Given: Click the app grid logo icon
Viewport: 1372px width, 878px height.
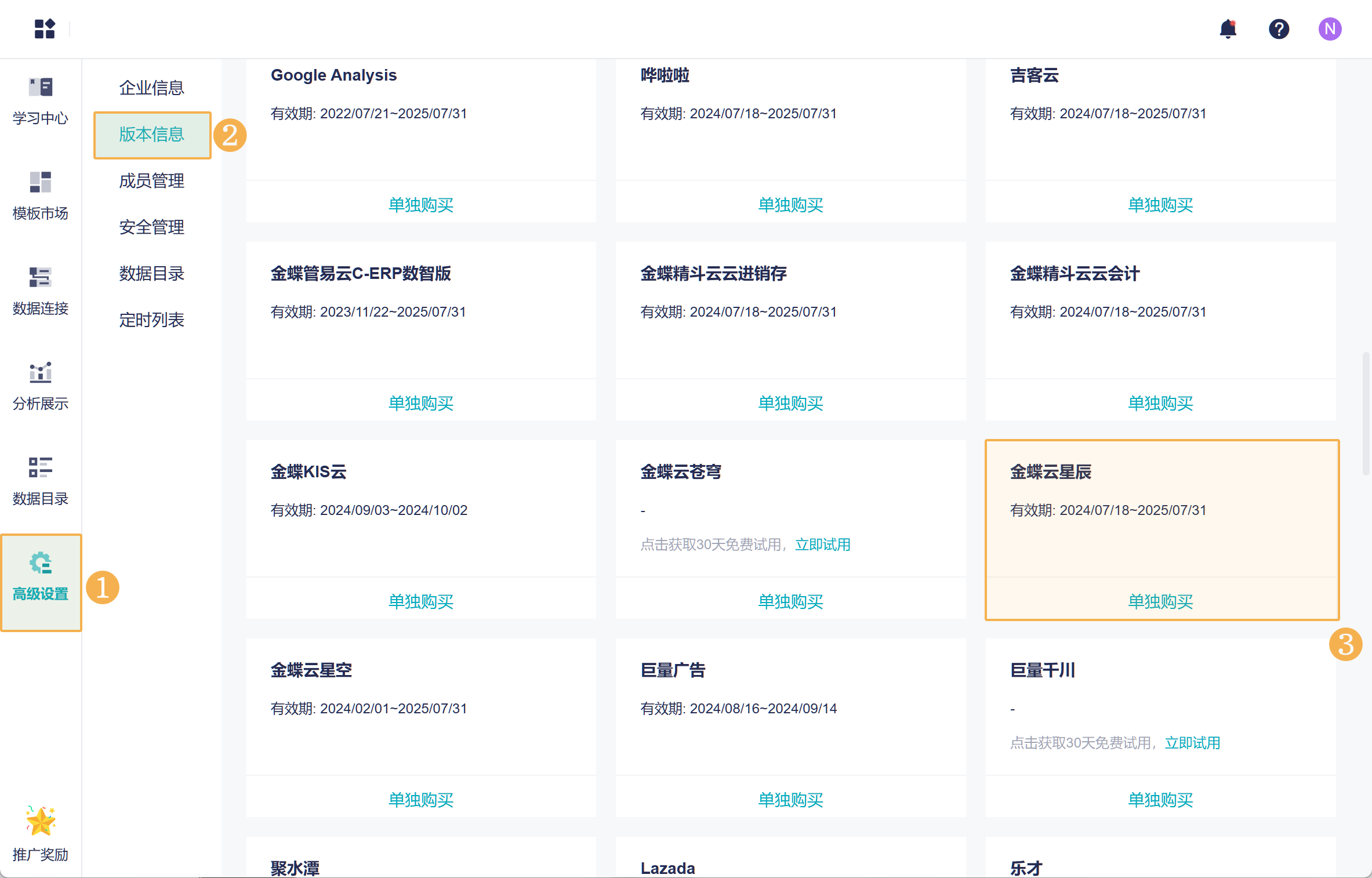Looking at the screenshot, I should (44, 28).
